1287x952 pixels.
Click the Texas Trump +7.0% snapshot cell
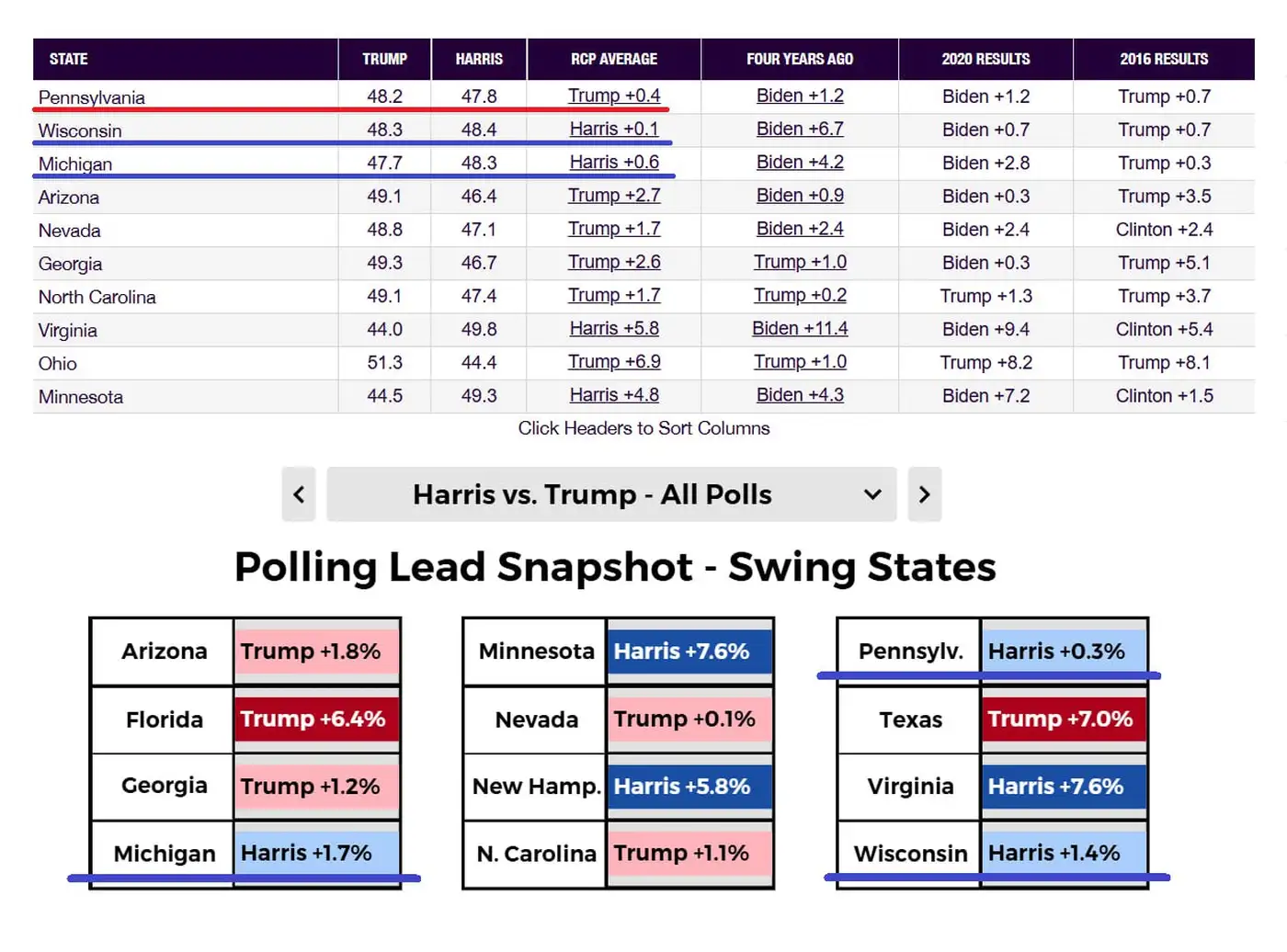point(1064,720)
